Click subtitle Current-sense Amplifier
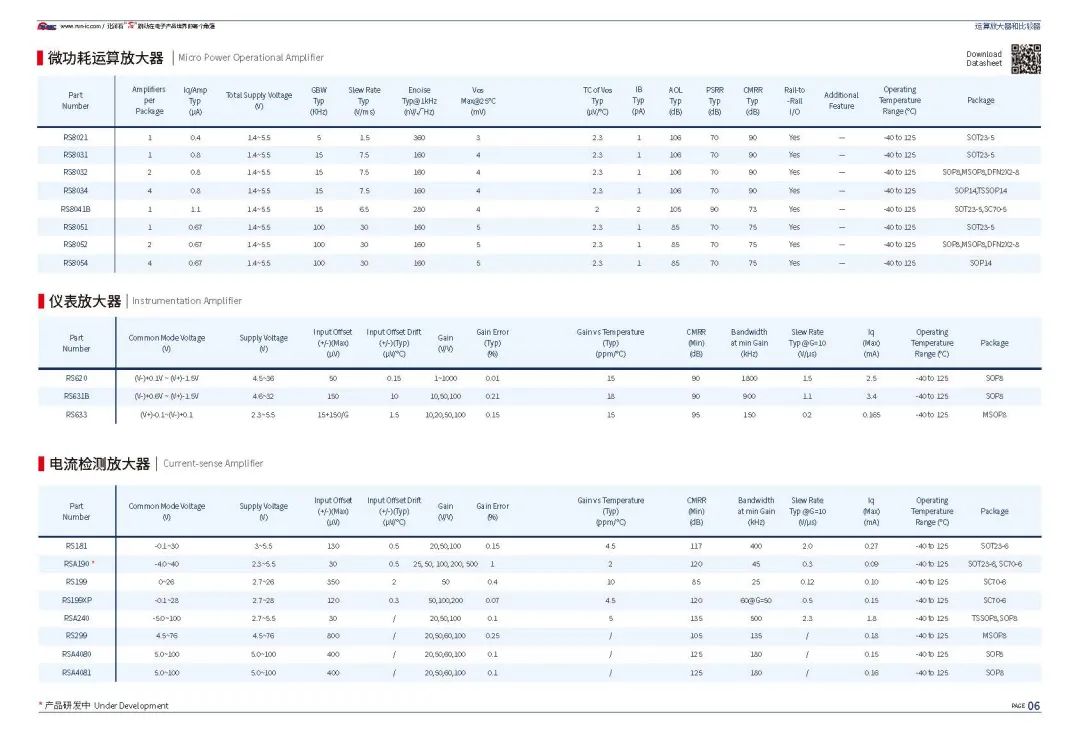 [x=213, y=464]
